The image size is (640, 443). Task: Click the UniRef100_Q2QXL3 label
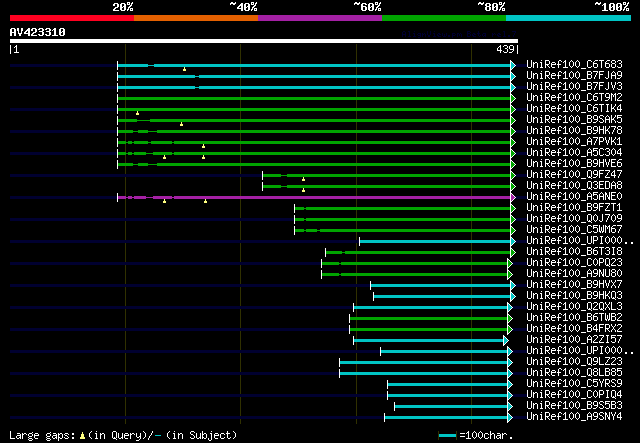574,307
